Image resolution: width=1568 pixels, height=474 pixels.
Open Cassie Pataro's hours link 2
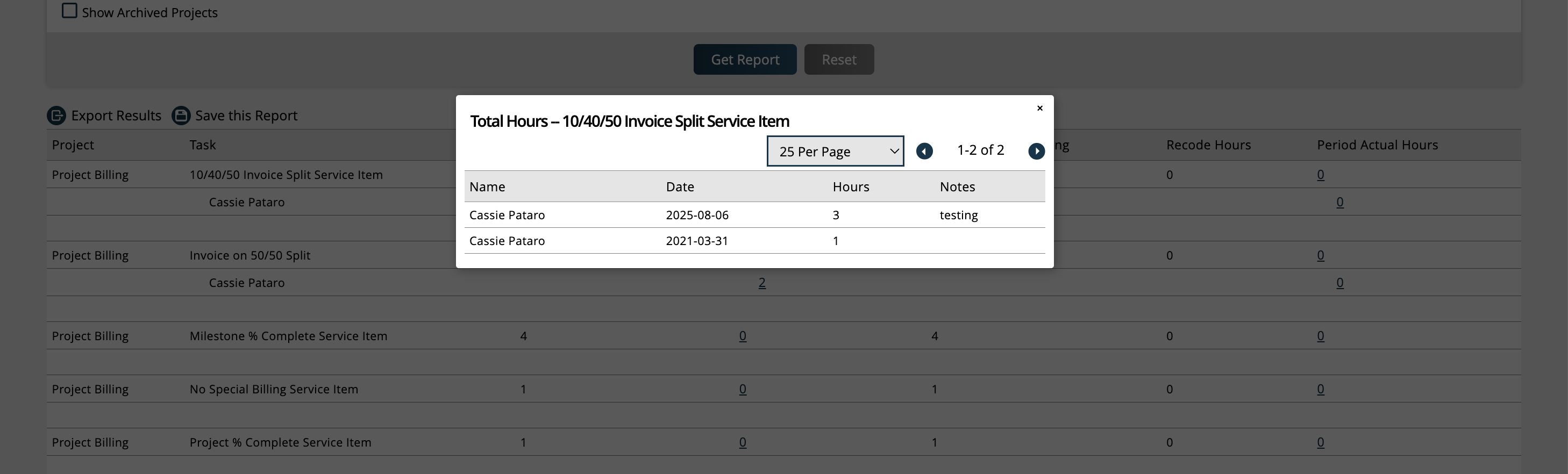coord(761,283)
